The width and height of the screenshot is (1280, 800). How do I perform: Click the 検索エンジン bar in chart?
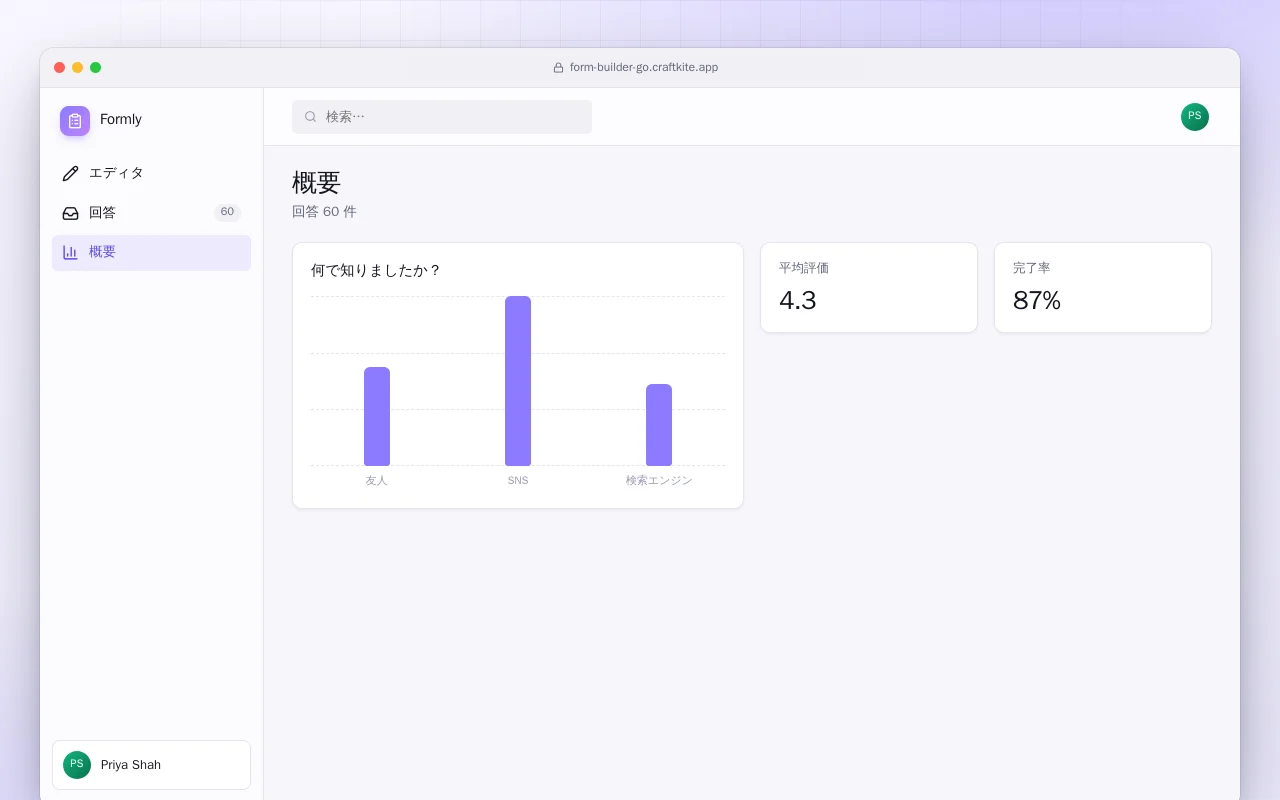pos(659,425)
